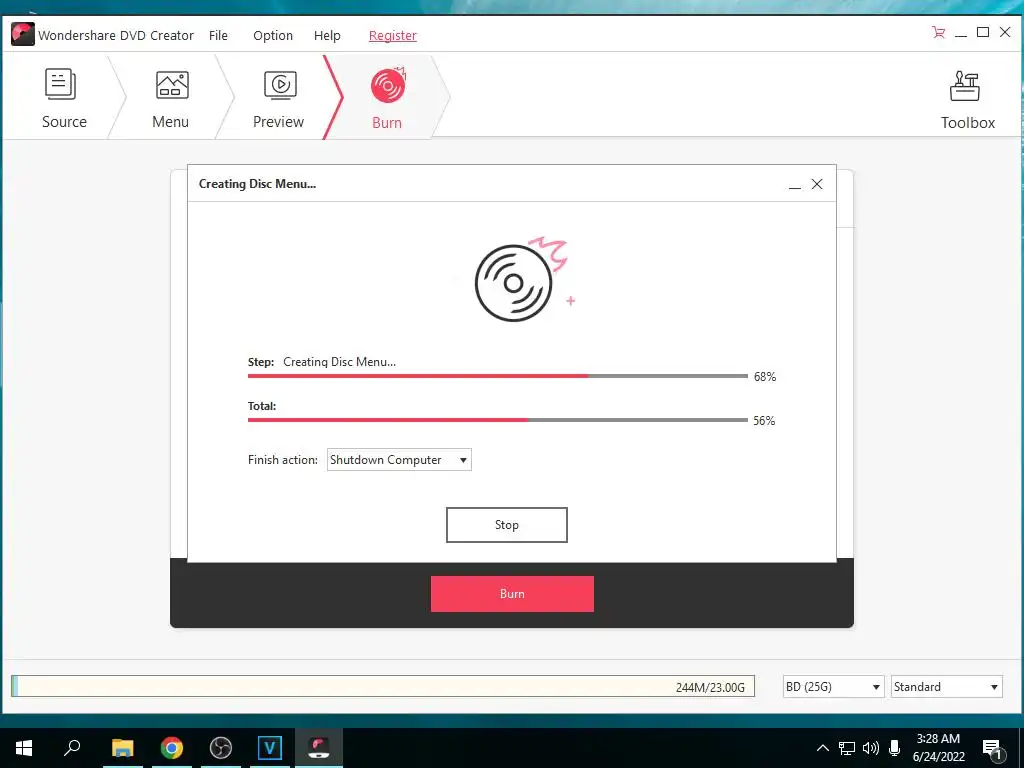Click the 56% total percentage
The image size is (1024, 768).
(764, 421)
